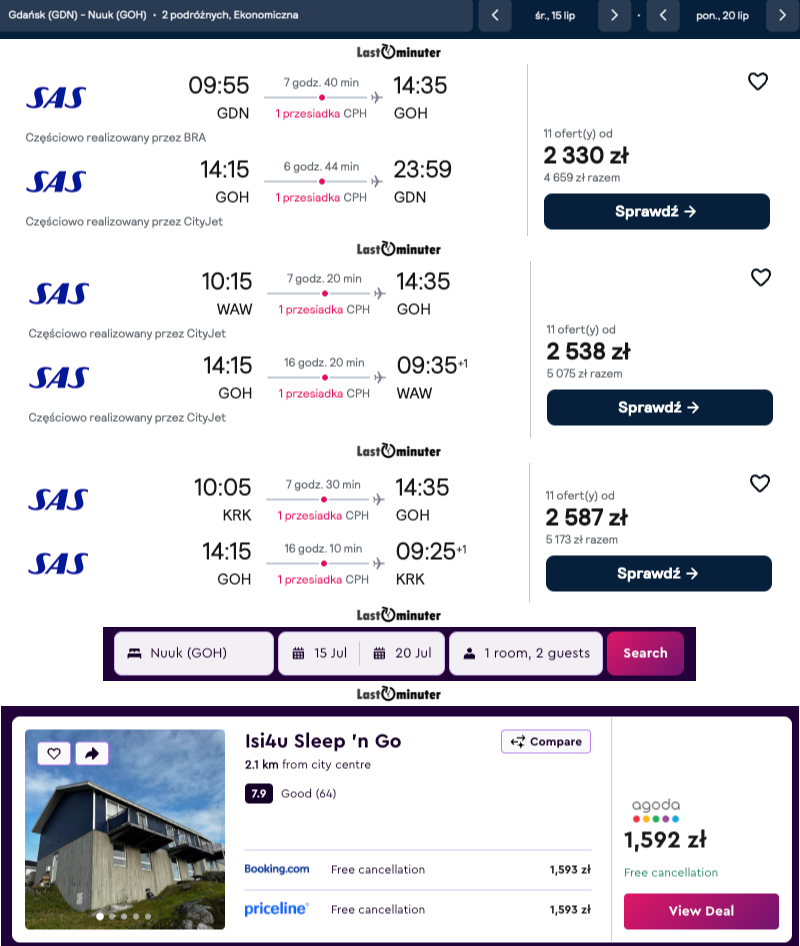Screen dimensions: 800x946
Task: Go to previous return date before pon., 20 lip
Action: coord(663,15)
